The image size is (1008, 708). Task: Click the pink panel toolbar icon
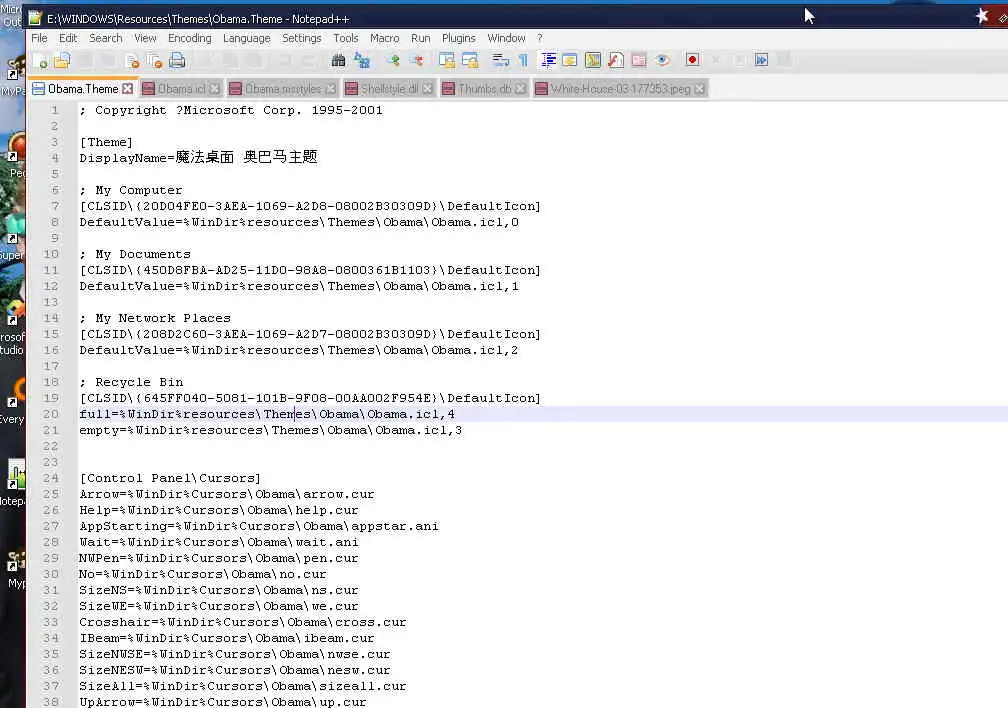tap(639, 60)
